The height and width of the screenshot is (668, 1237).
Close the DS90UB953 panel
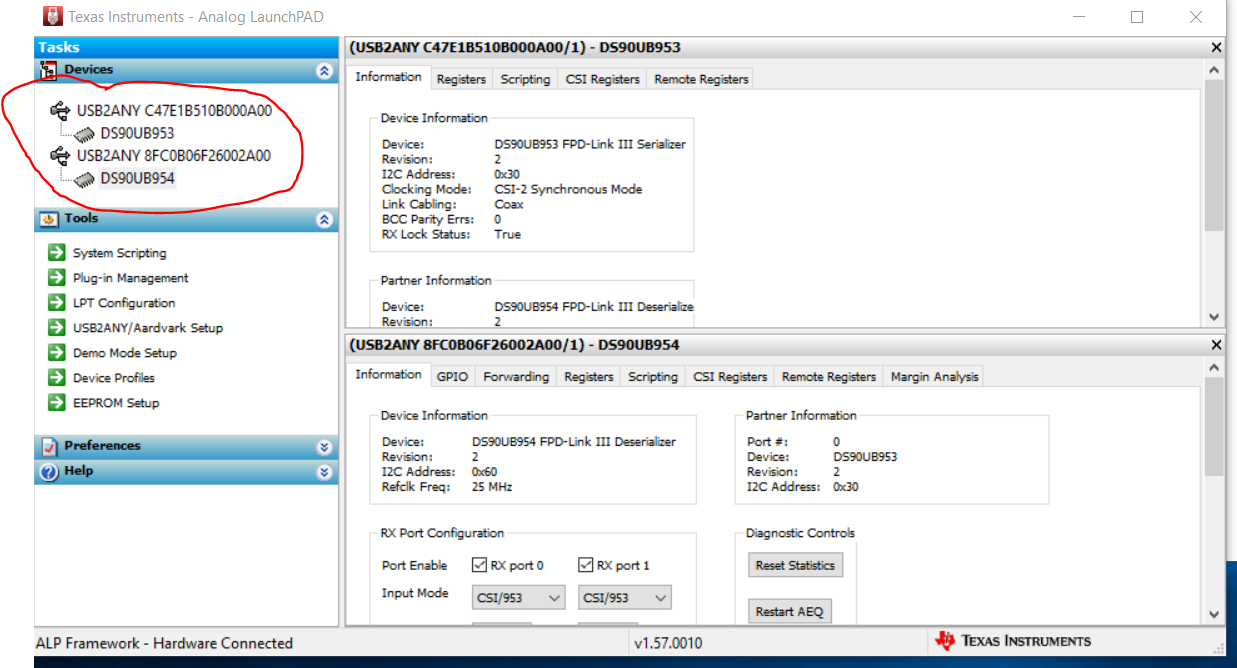1216,47
